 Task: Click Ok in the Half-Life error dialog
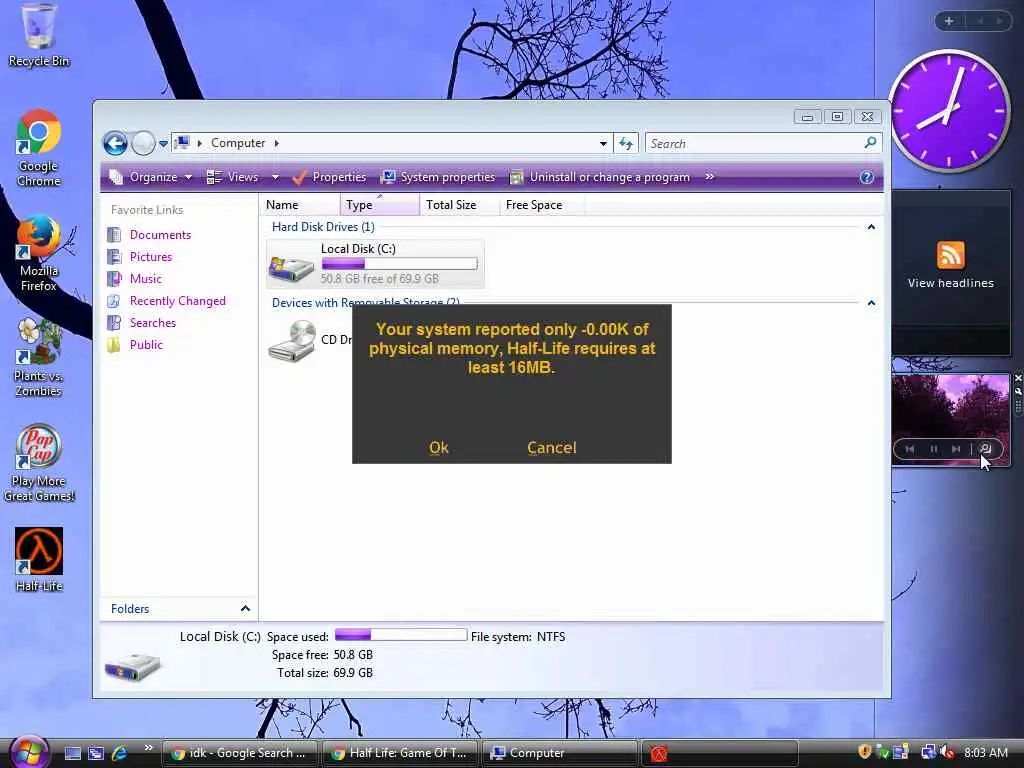[439, 447]
